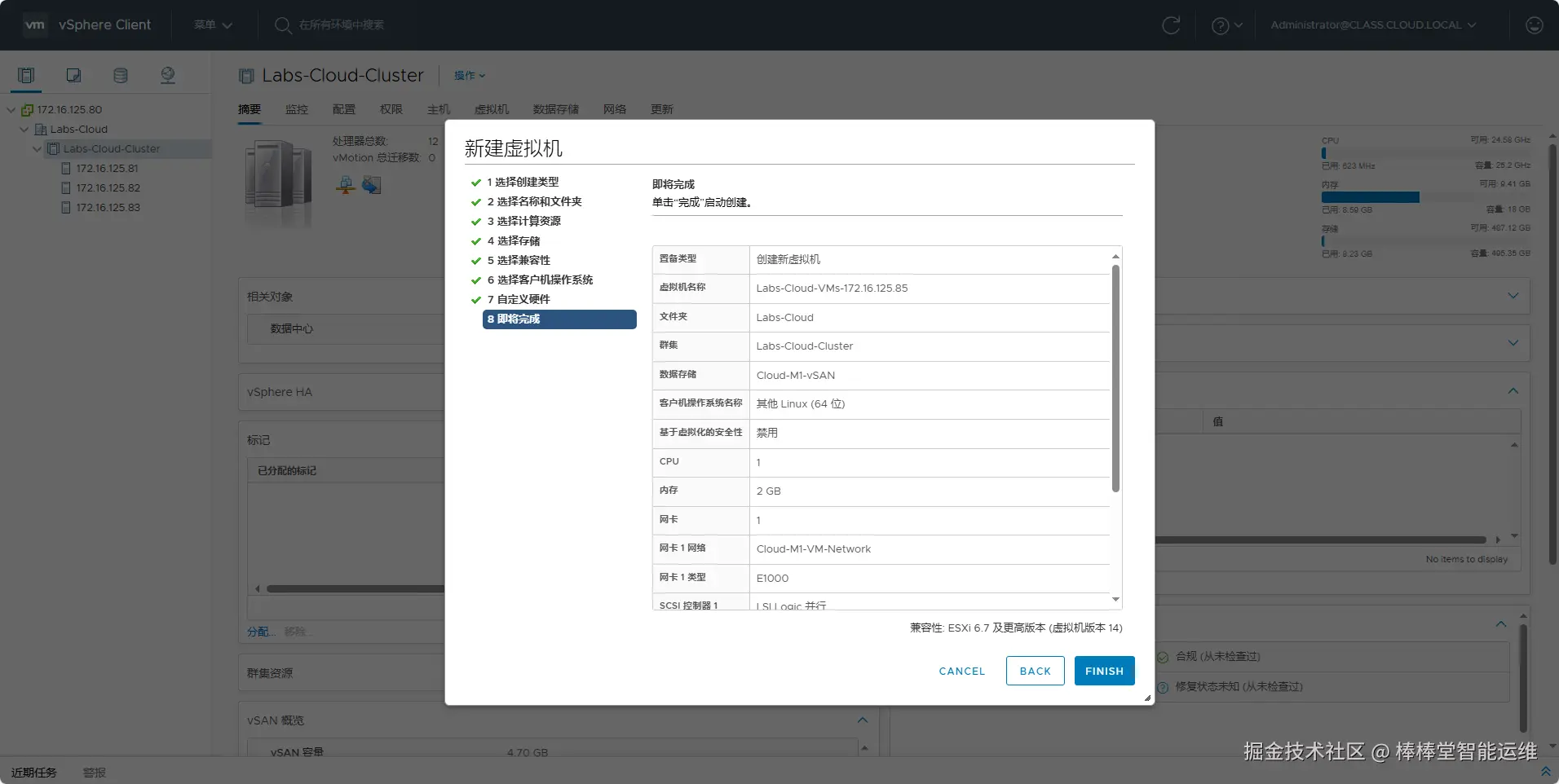The image size is (1559, 784).
Task: Click the vCenter icon for 172.16.125.80
Action: [x=27, y=110]
